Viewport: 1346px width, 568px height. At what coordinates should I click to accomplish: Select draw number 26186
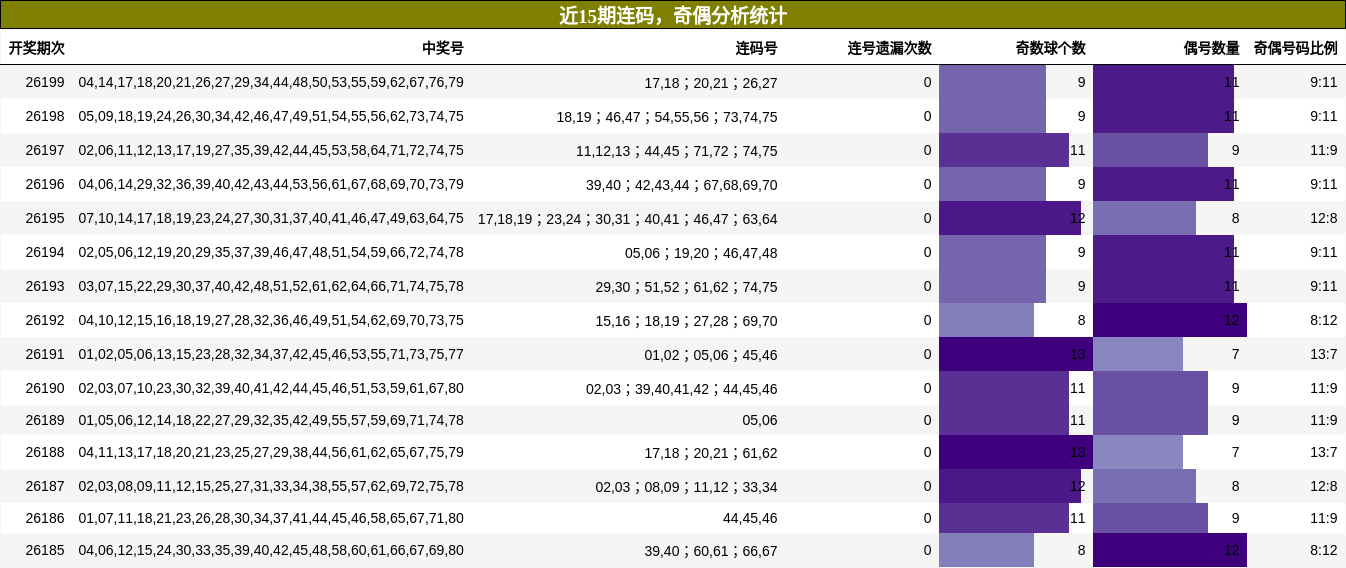(45, 518)
